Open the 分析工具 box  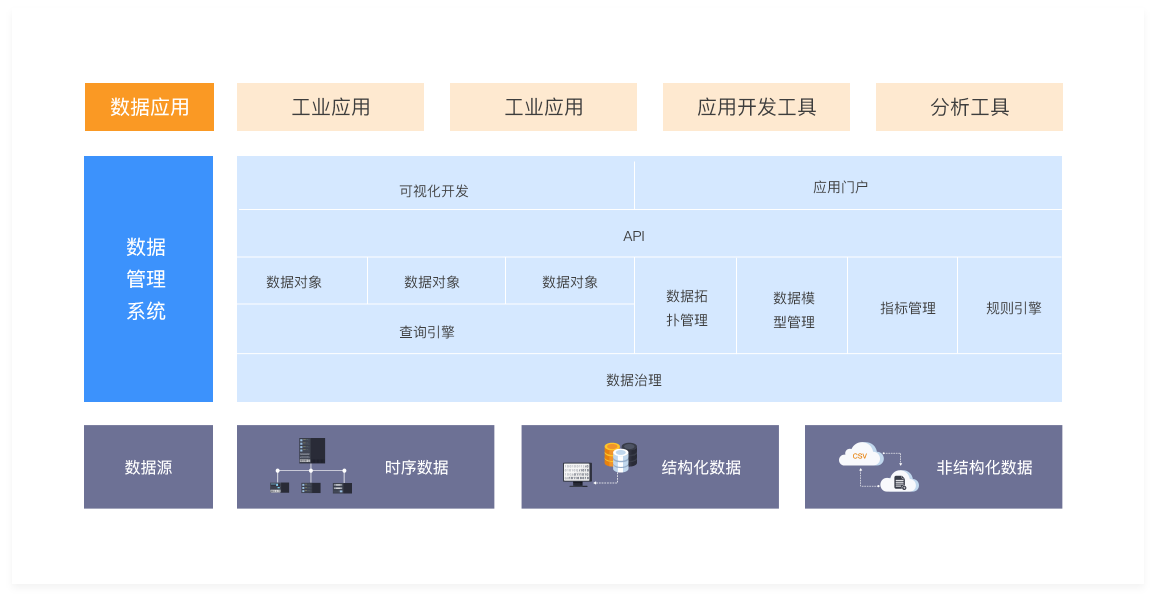click(x=969, y=107)
